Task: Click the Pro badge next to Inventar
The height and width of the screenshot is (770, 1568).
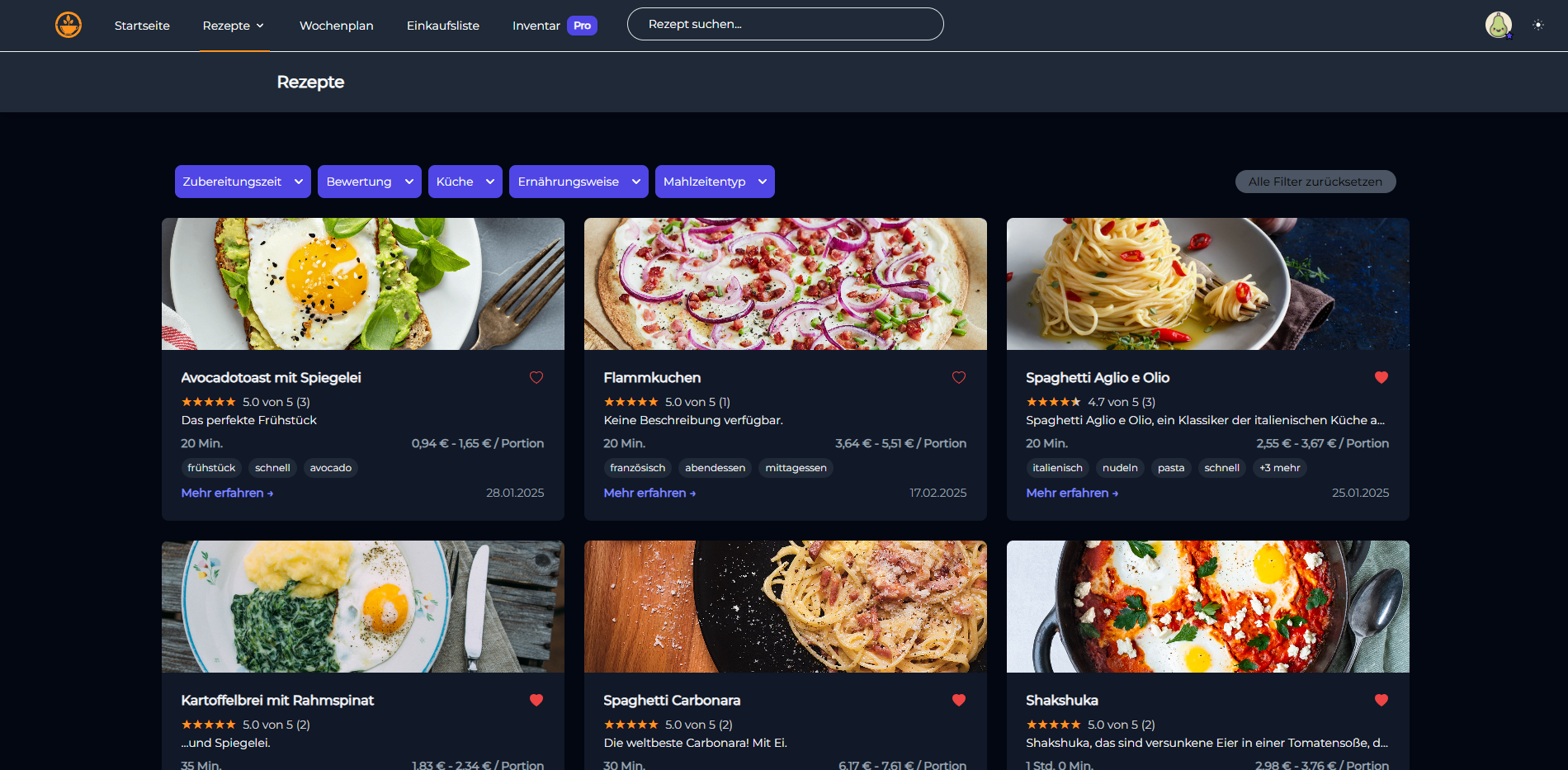Action: [582, 26]
